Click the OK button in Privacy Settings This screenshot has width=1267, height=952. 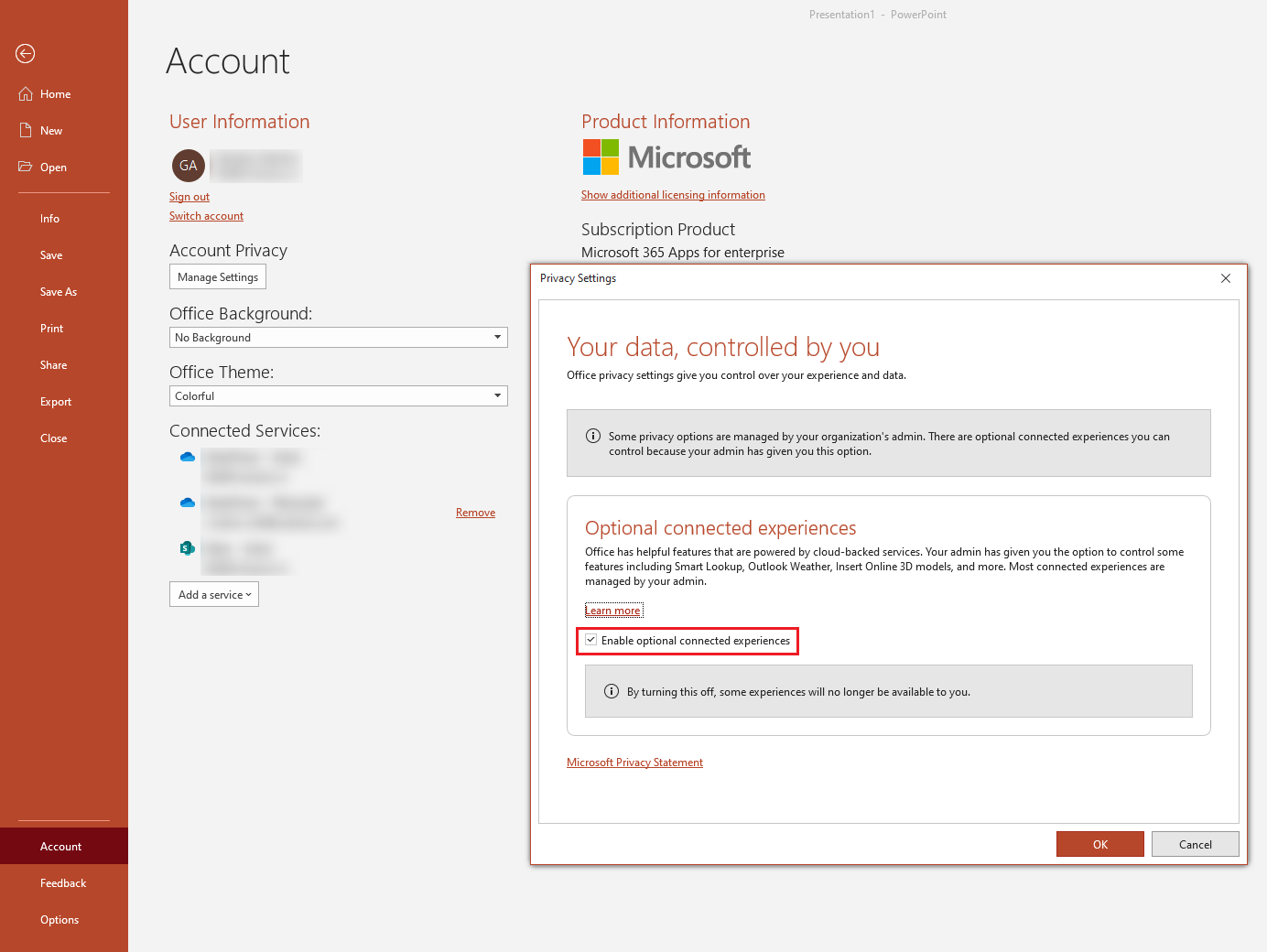[1100, 844]
